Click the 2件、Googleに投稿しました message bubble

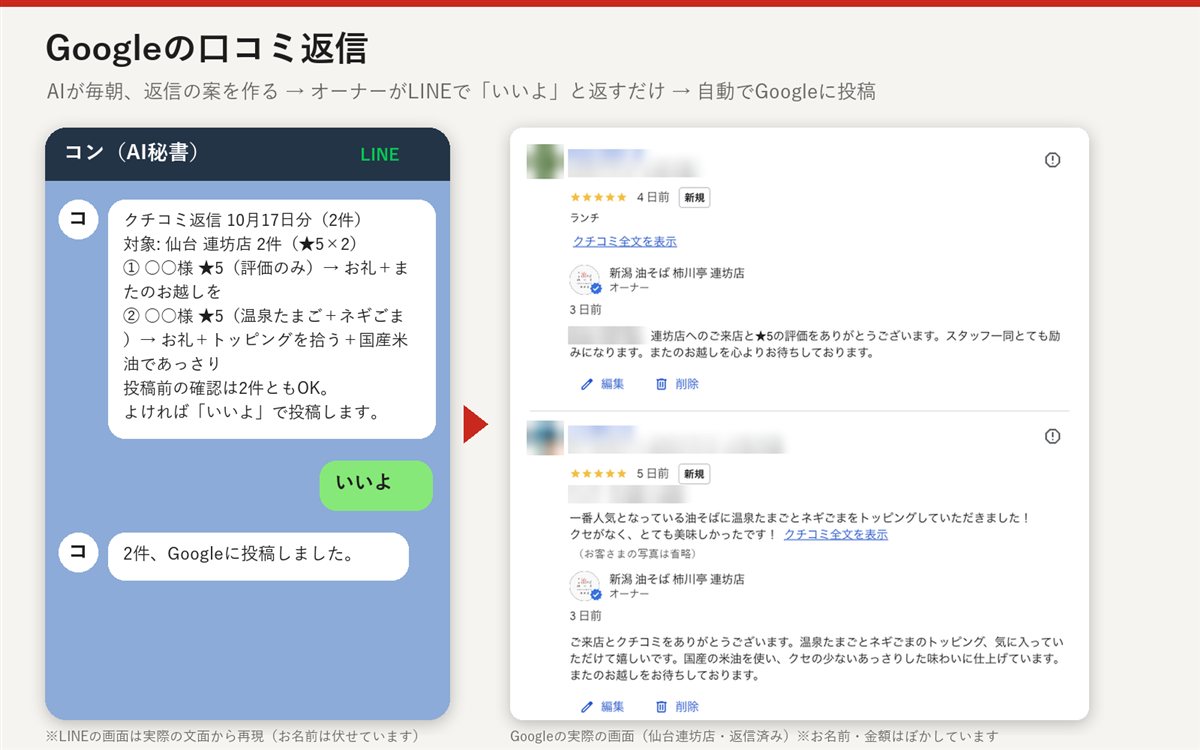pos(258,556)
